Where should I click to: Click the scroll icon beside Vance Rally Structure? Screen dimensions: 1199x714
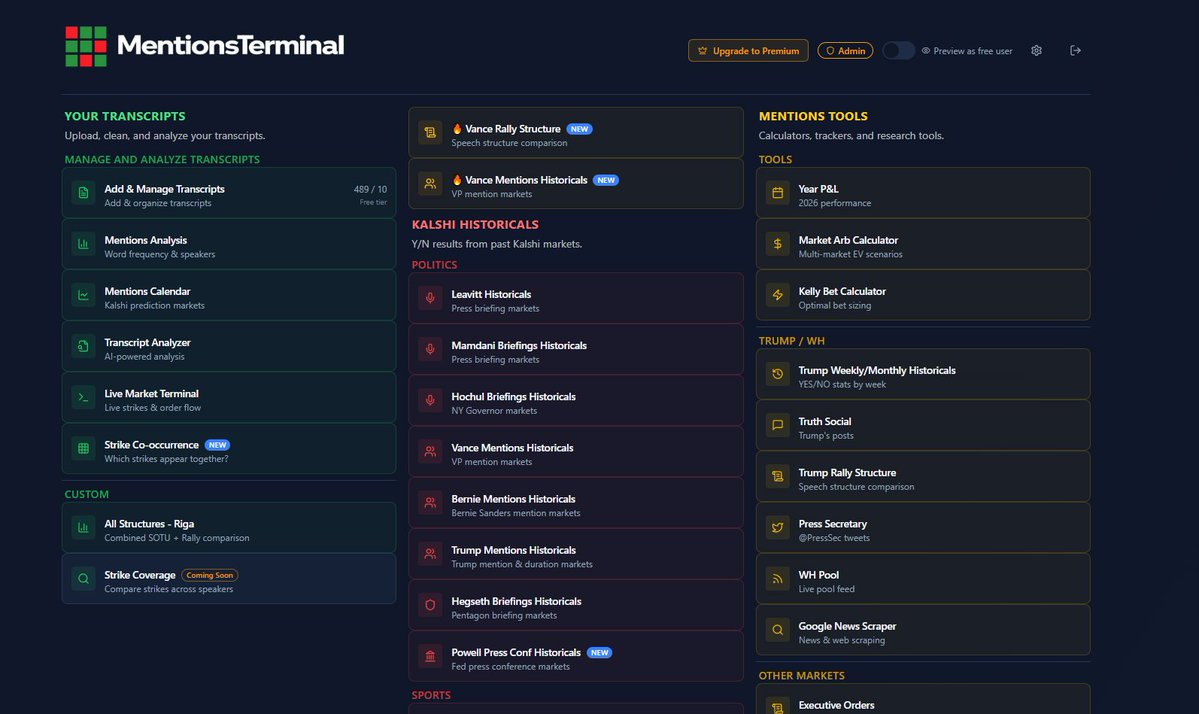(431, 132)
